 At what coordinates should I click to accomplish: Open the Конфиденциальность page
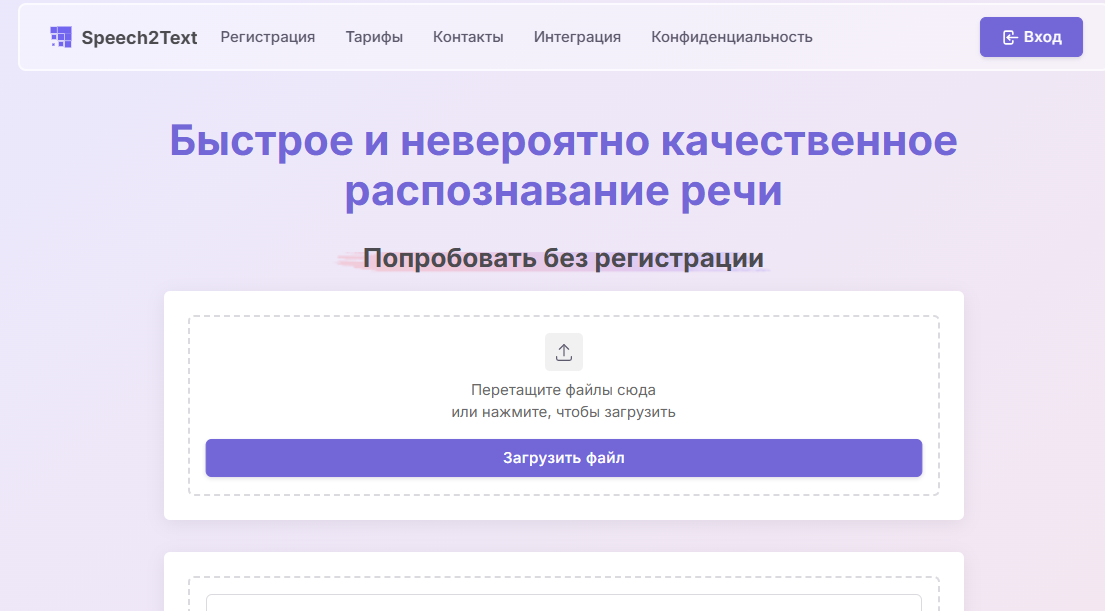pos(731,37)
